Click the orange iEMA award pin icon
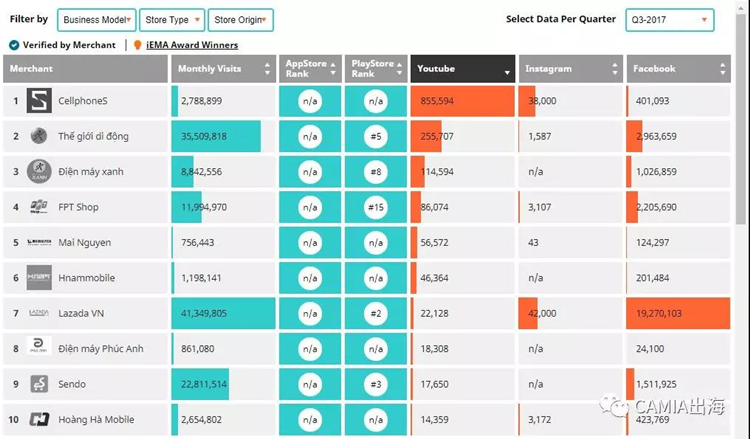The height and width of the screenshot is (439, 750). [138, 45]
